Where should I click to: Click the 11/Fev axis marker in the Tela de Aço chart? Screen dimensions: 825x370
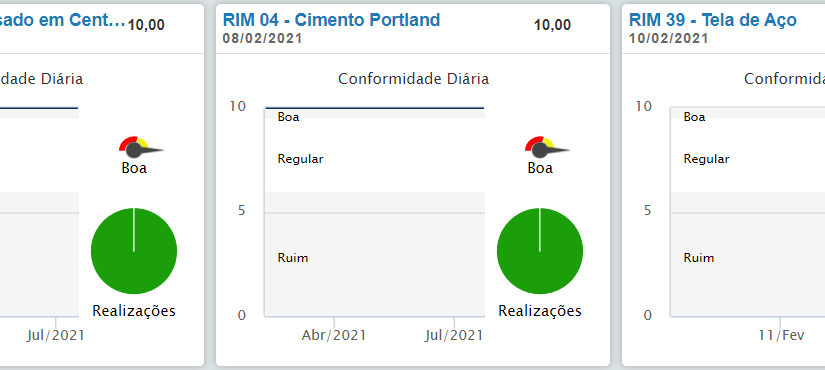click(x=781, y=335)
